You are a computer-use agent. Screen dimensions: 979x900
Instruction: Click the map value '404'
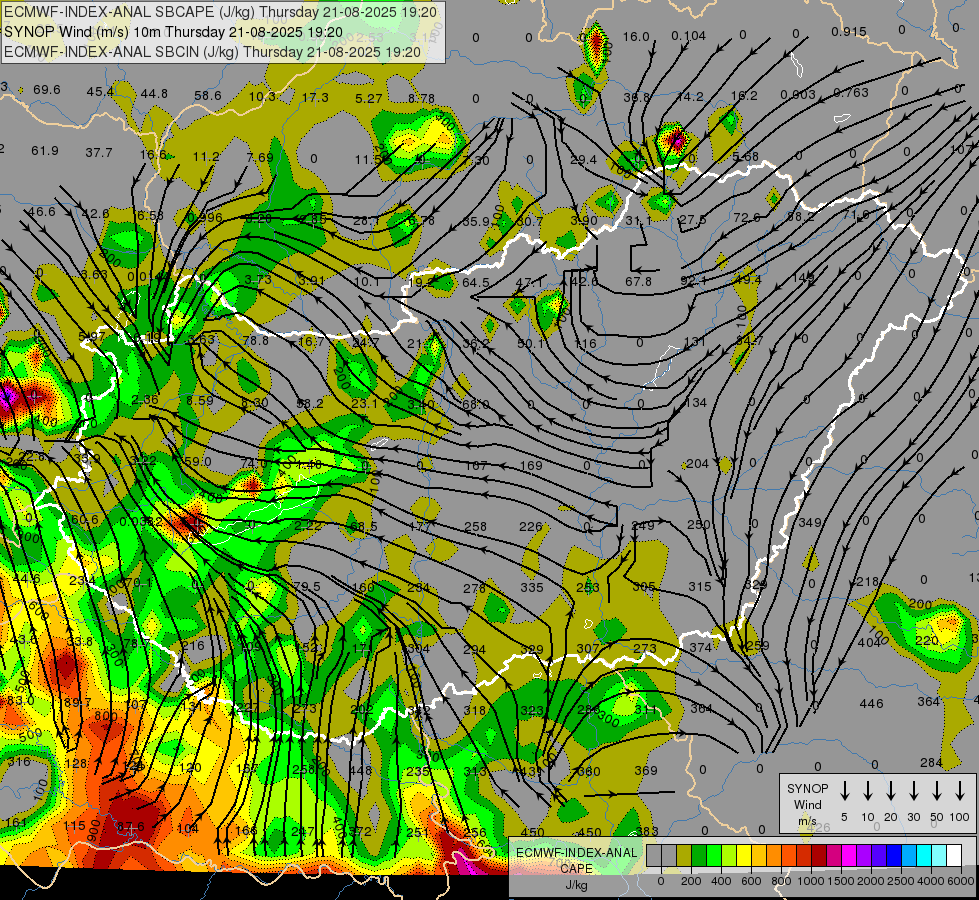pos(869,643)
